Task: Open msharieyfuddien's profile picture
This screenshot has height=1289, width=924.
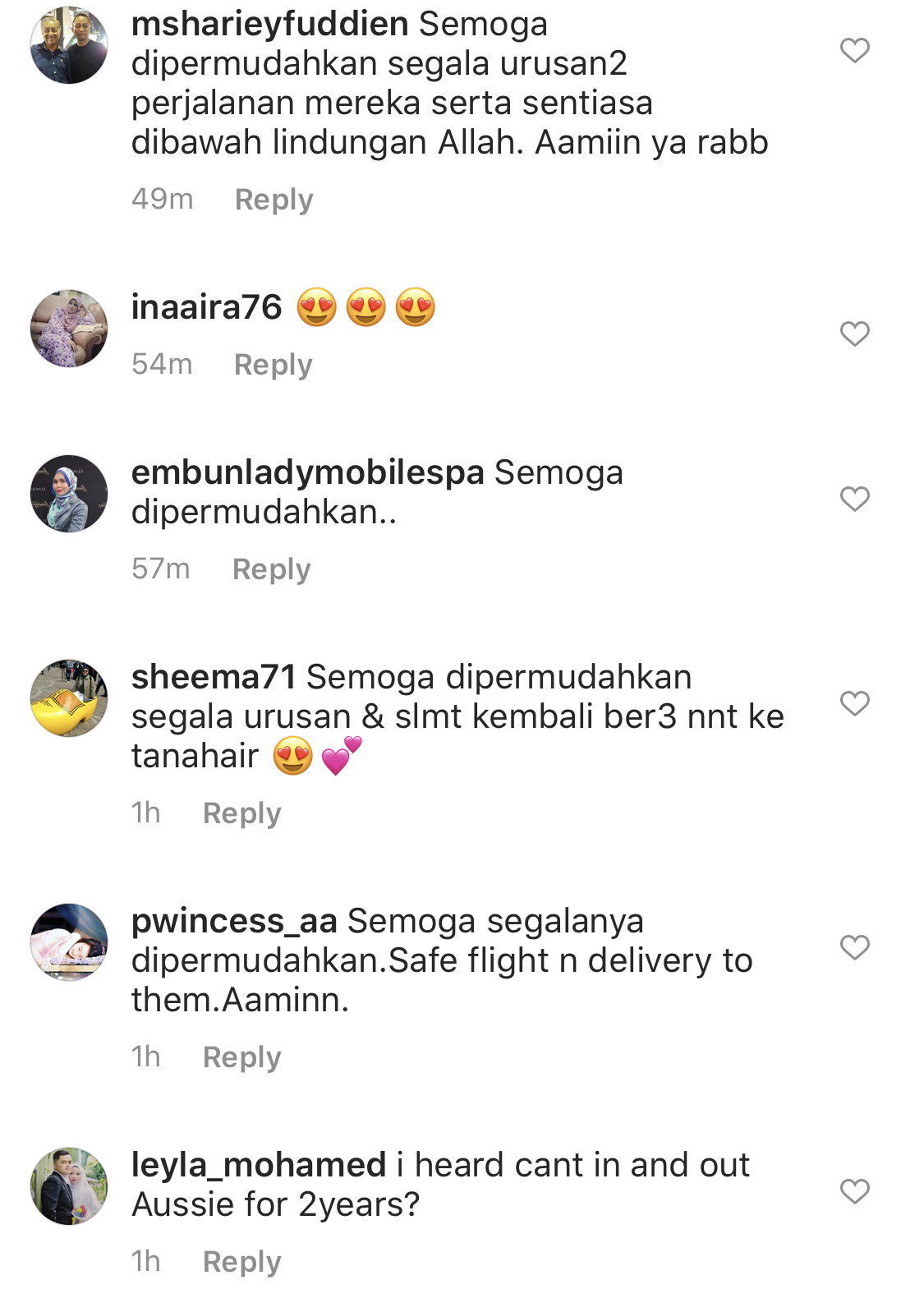Action: coord(69,45)
